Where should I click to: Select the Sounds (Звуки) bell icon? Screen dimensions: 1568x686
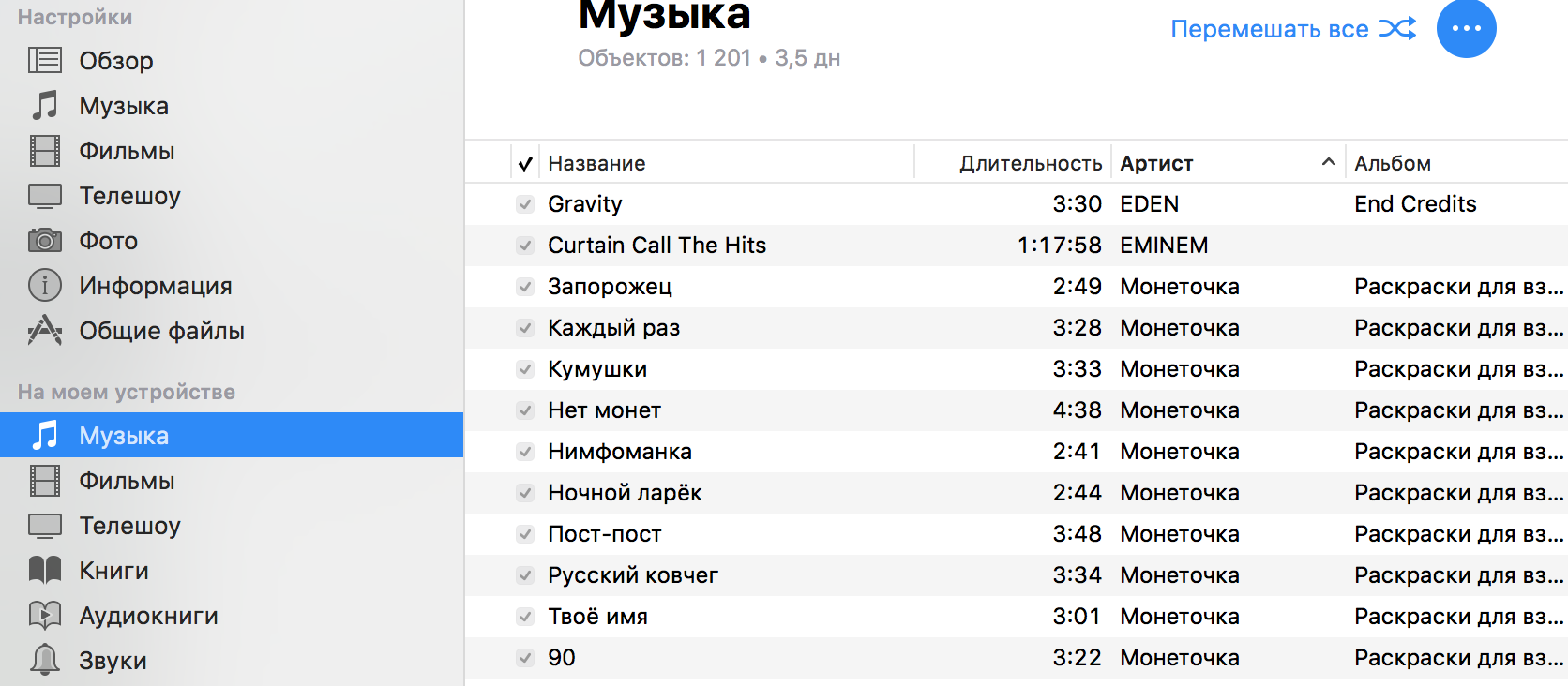(x=45, y=660)
